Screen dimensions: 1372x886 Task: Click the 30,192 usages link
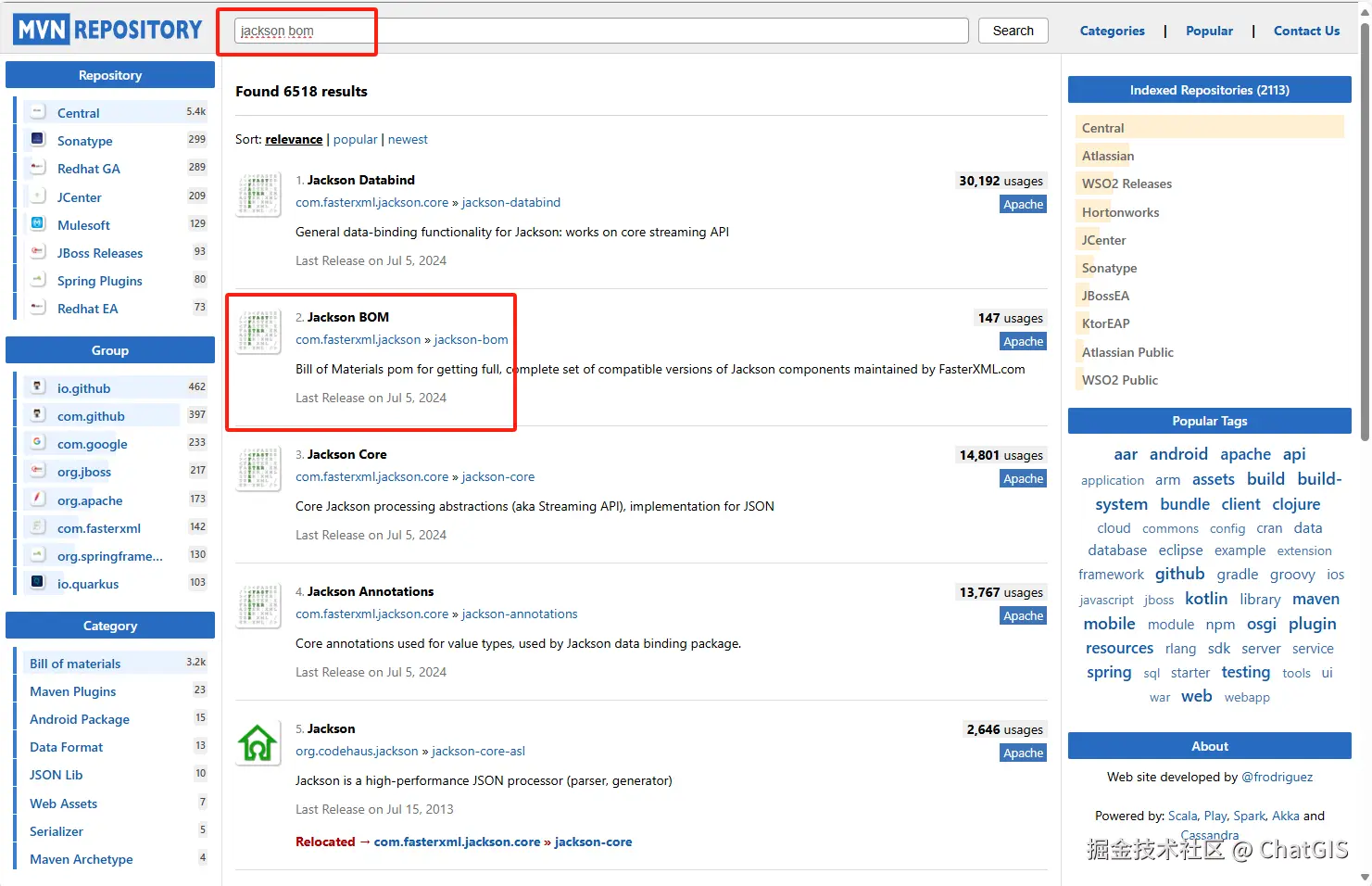(x=1001, y=181)
